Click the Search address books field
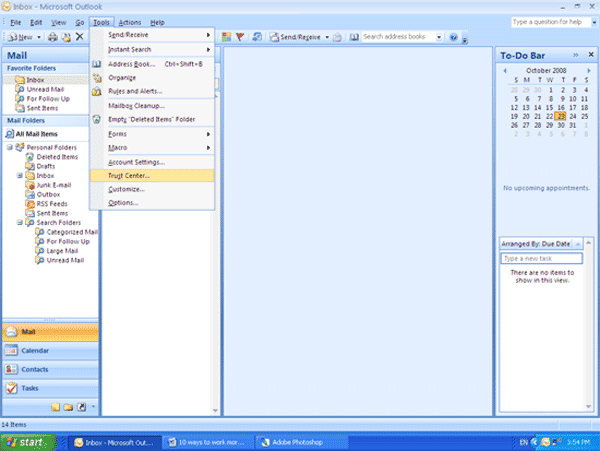600x451 pixels. 398,37
